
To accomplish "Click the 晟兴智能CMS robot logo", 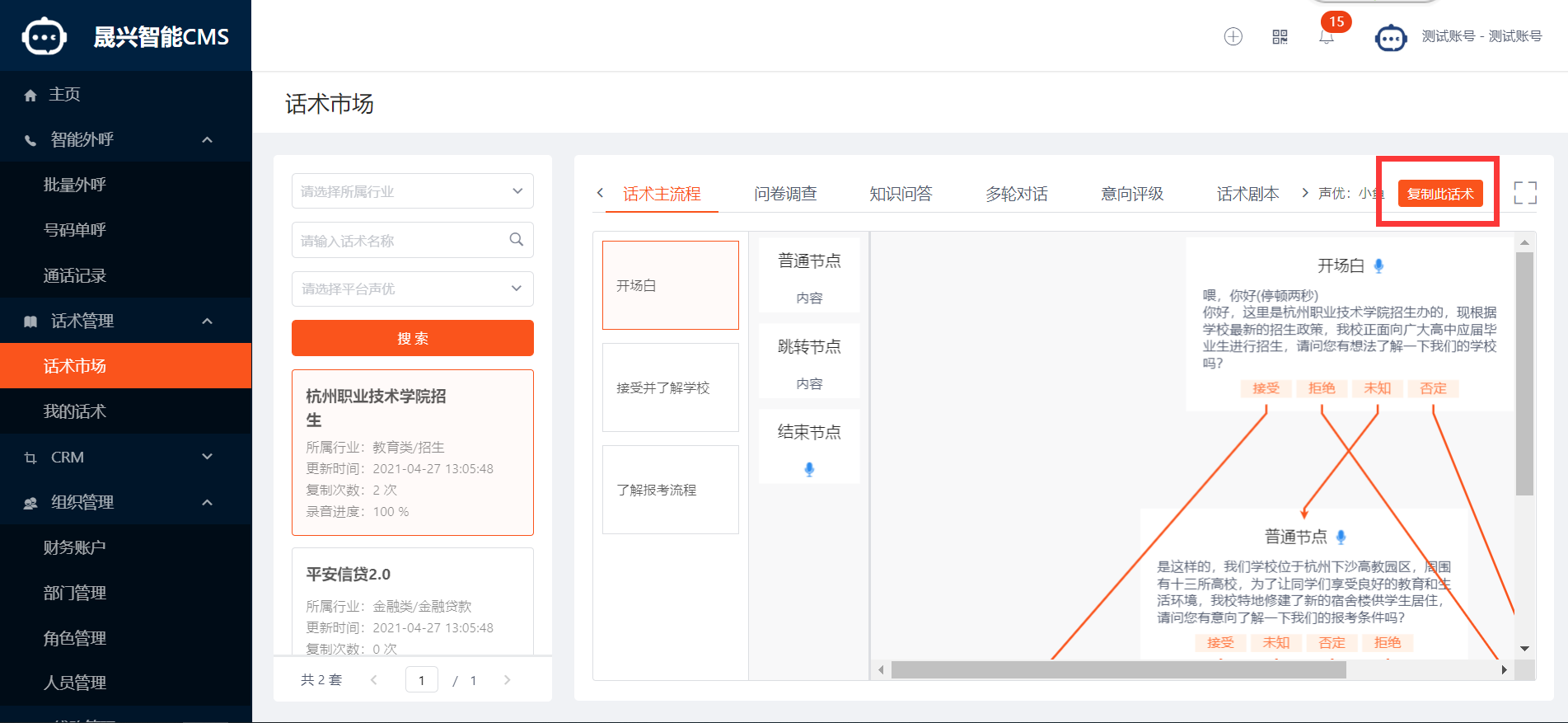I will (x=44, y=37).
